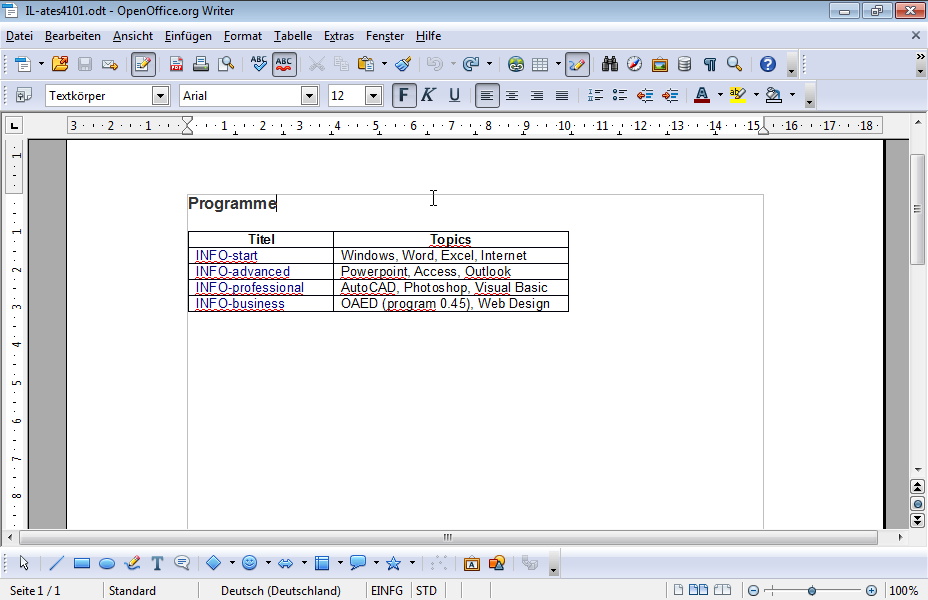The height and width of the screenshot is (600, 928).
Task: Open the highlighting color dropdown arrow
Action: click(756, 95)
